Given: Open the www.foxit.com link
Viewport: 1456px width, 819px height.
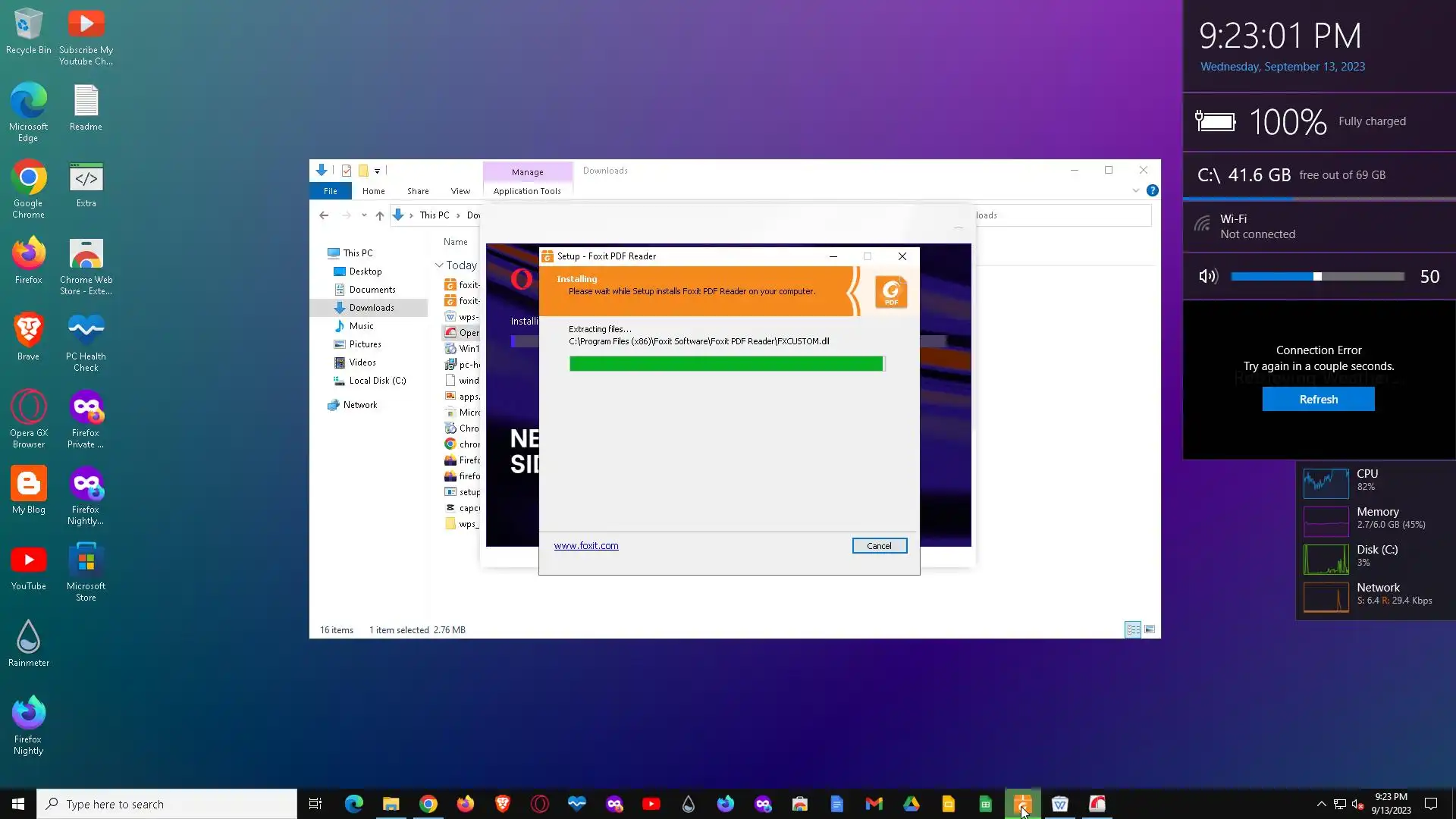Looking at the screenshot, I should pos(585,546).
